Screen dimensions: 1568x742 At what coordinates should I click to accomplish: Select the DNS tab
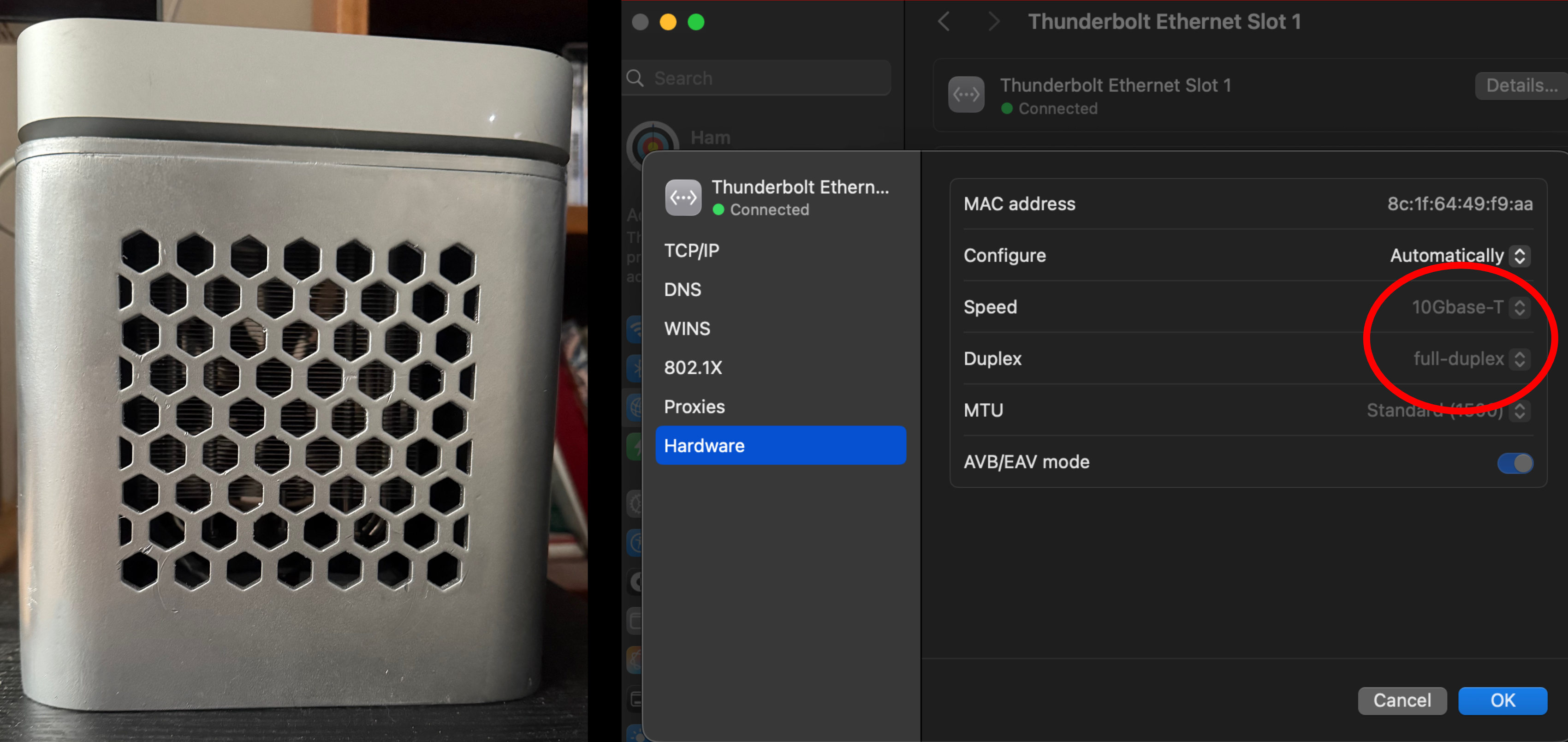pos(683,289)
